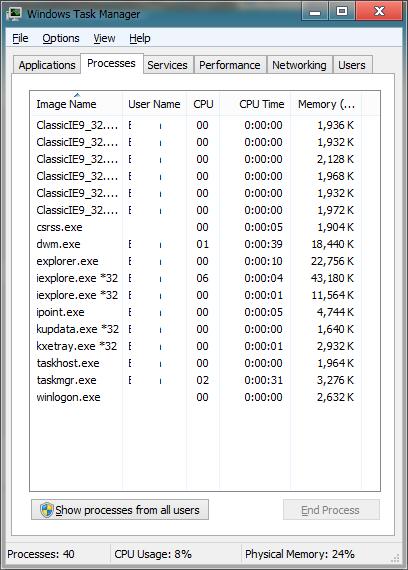Sort processes by the CPU column header
The width and height of the screenshot is (408, 570).
(203, 104)
